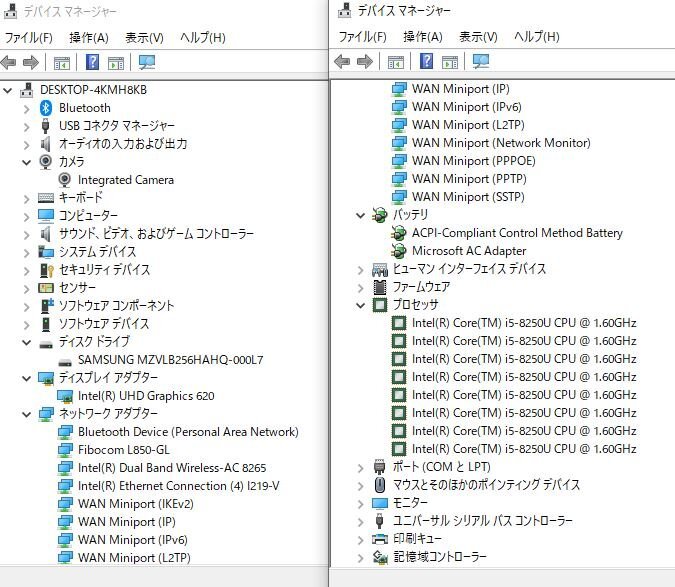Image resolution: width=675 pixels, height=587 pixels.
Task: Collapse the ディスク ドライブ category
Action: click(x=27, y=342)
